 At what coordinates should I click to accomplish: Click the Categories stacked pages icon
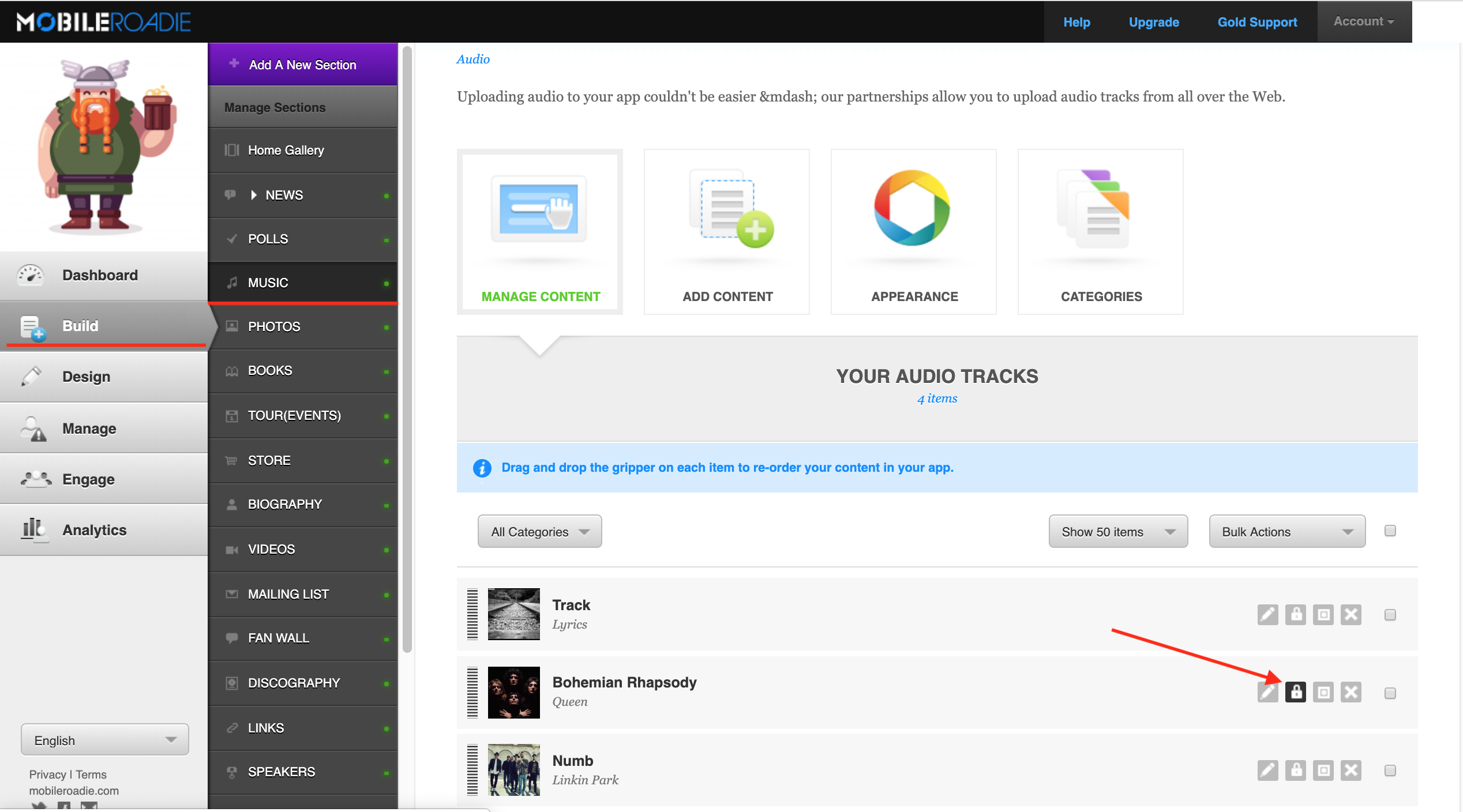1093,209
